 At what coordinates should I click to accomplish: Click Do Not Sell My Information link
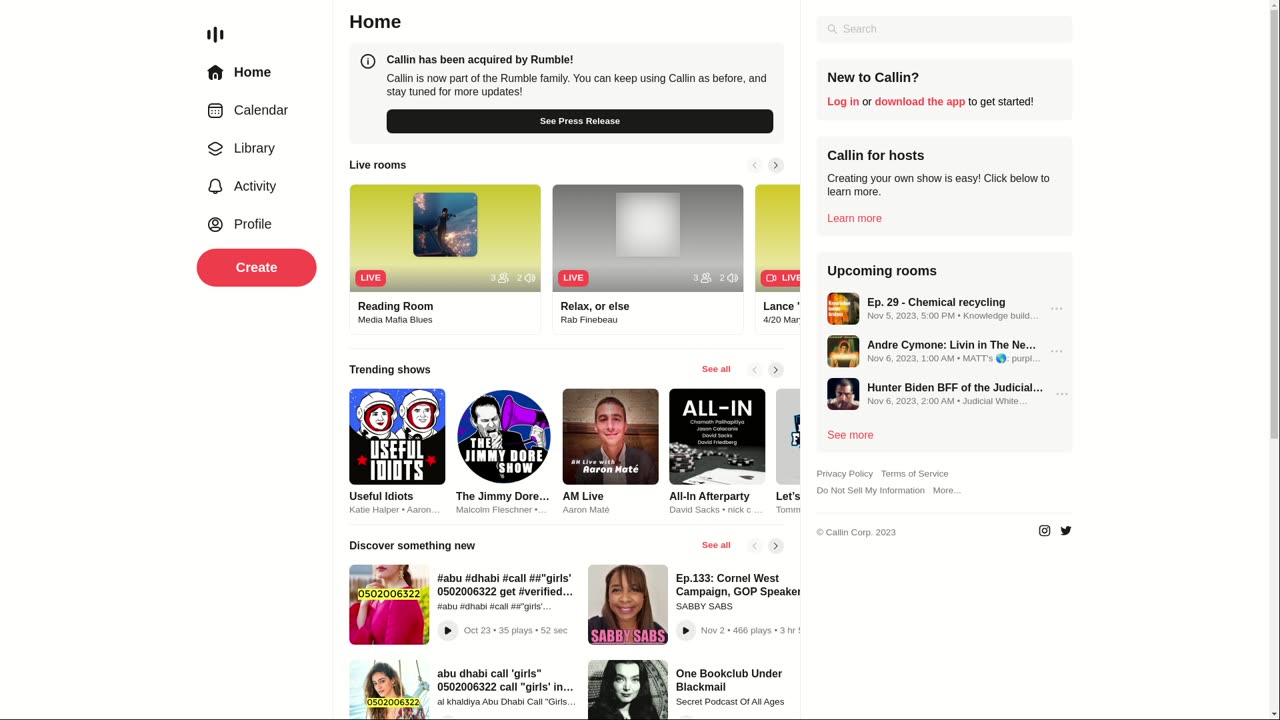coord(871,491)
